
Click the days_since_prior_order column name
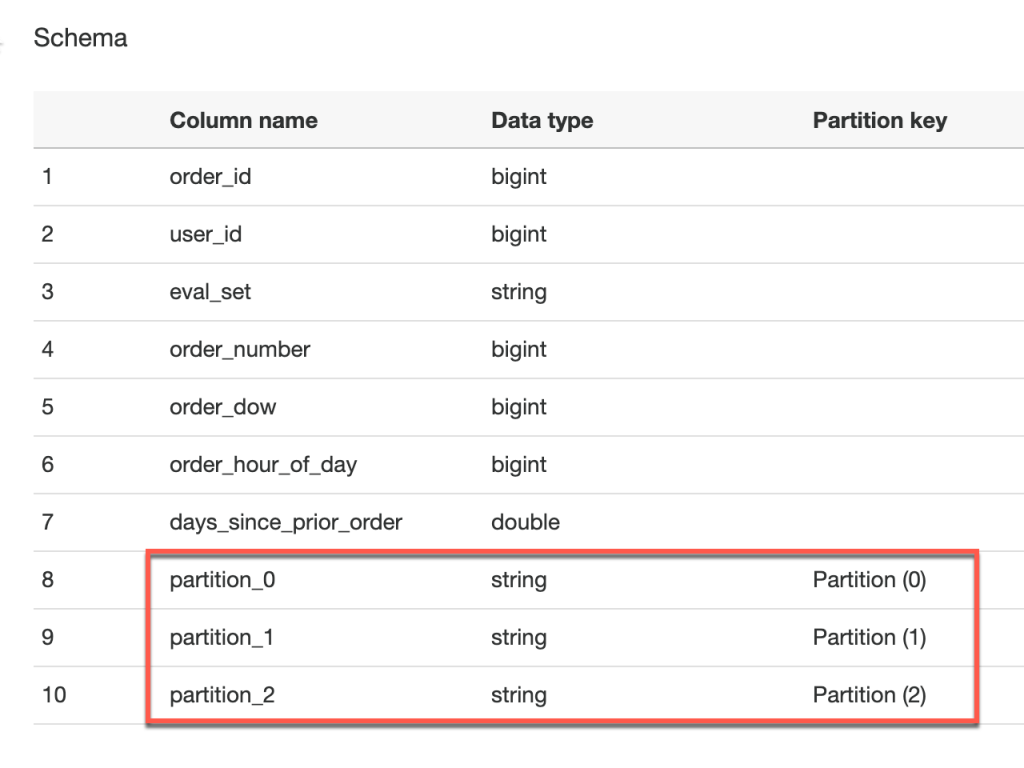coord(286,522)
